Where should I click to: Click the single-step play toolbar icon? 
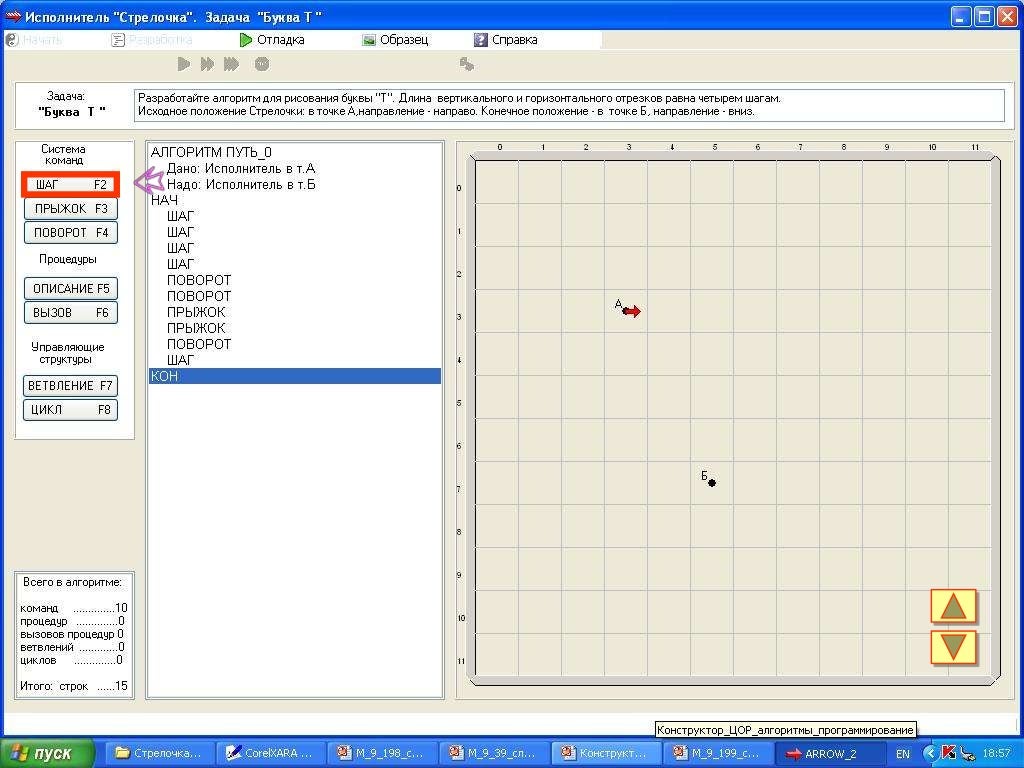pyautogui.click(x=184, y=64)
